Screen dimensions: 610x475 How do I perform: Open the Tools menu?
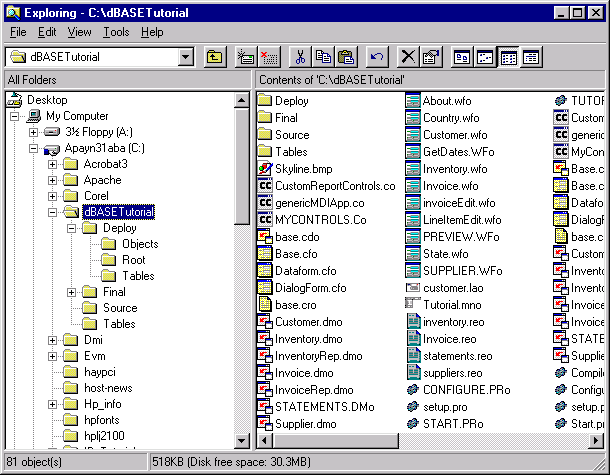(116, 32)
